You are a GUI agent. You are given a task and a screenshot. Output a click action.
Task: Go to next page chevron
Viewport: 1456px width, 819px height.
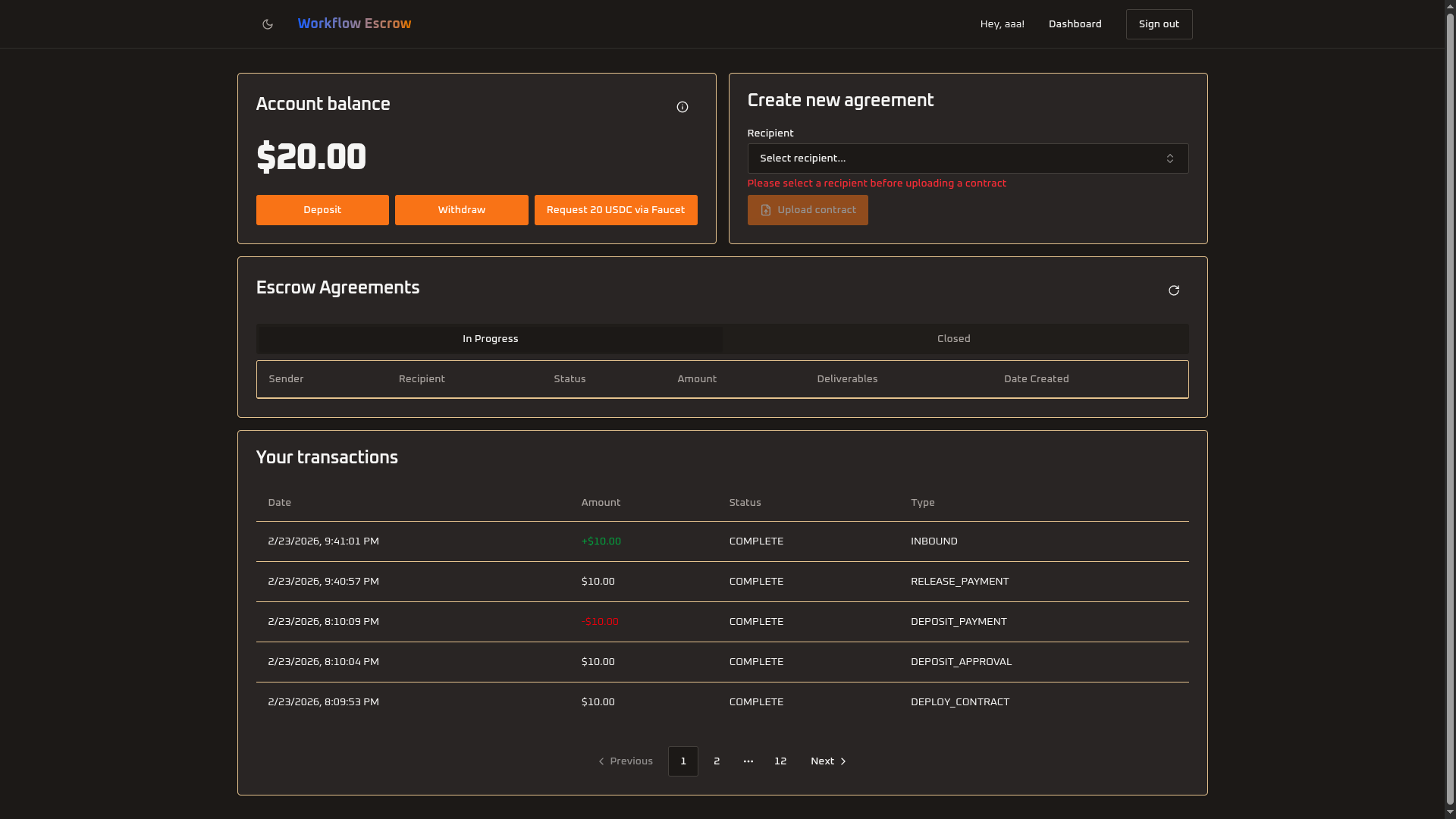pos(843,761)
